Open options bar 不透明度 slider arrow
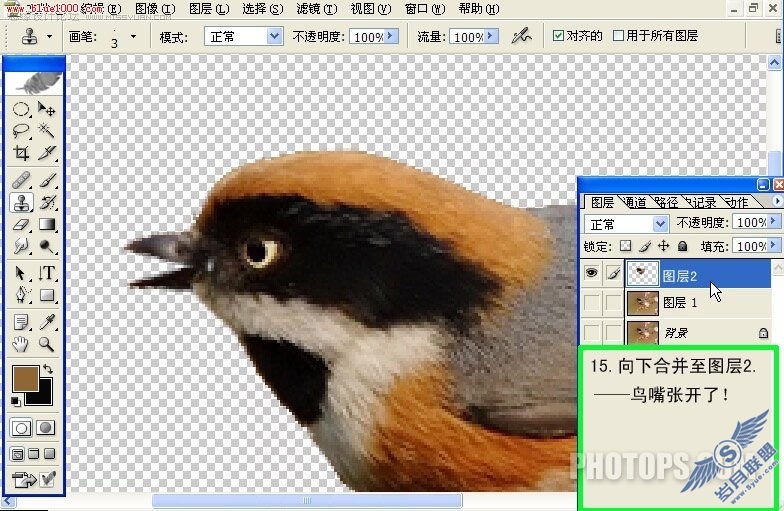 [x=390, y=36]
